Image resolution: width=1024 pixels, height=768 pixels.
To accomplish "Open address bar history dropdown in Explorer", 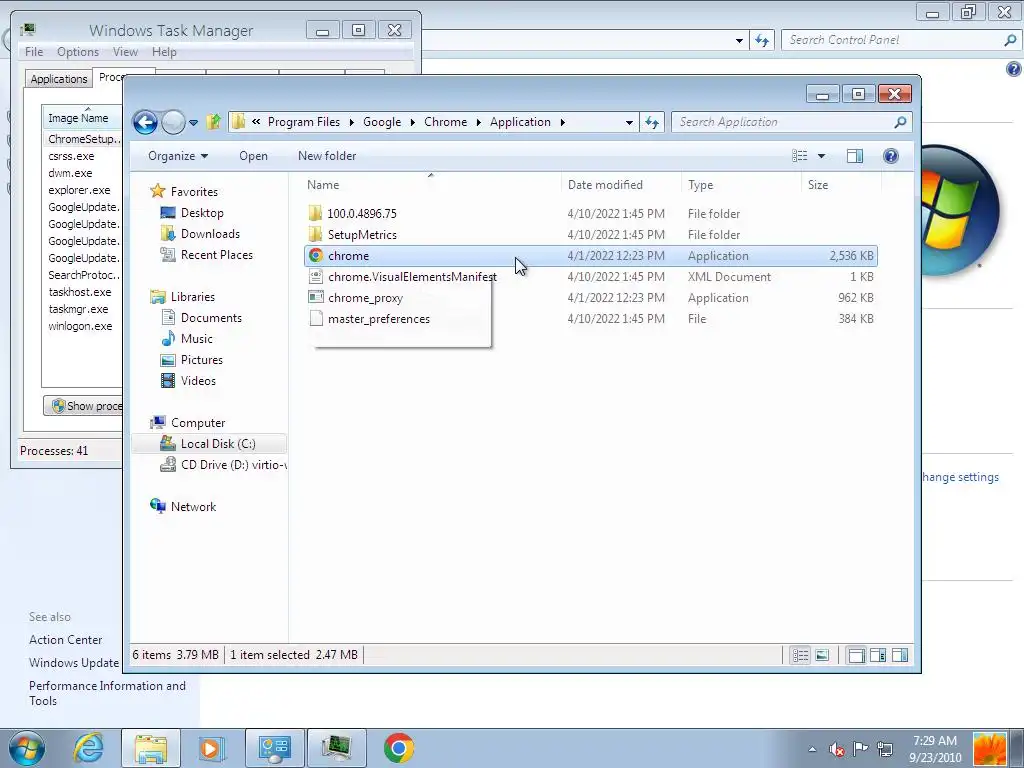I will (629, 122).
